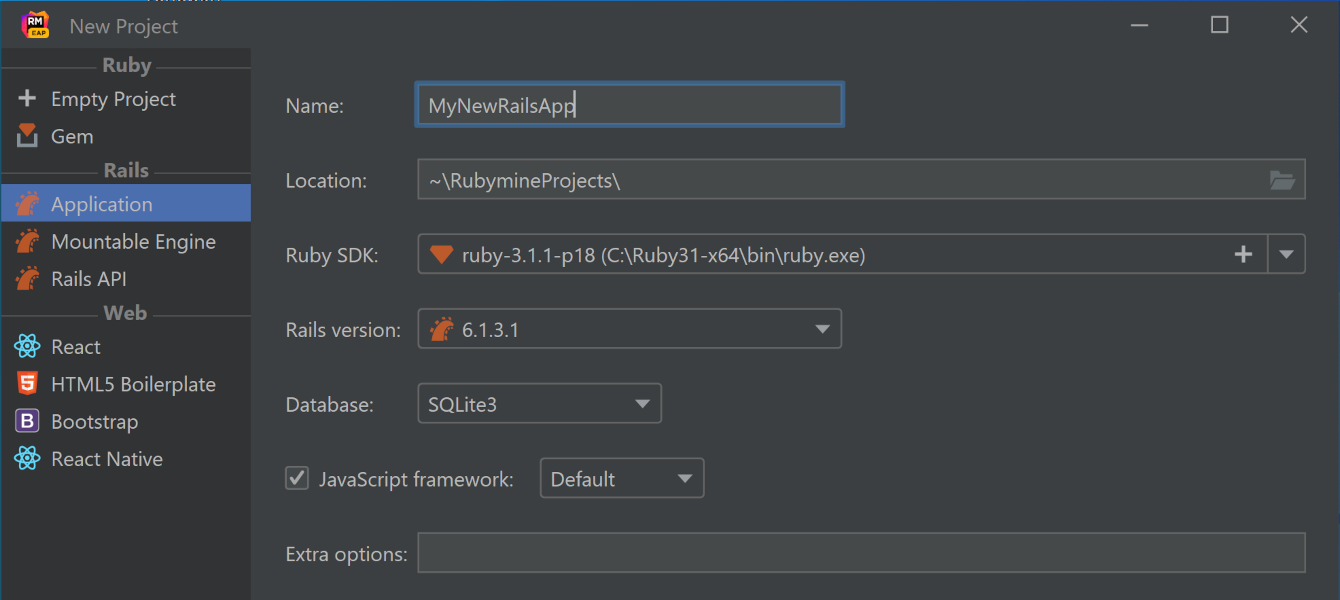Click the Rails Application icon in sidebar
The image size is (1340, 600).
click(27, 205)
